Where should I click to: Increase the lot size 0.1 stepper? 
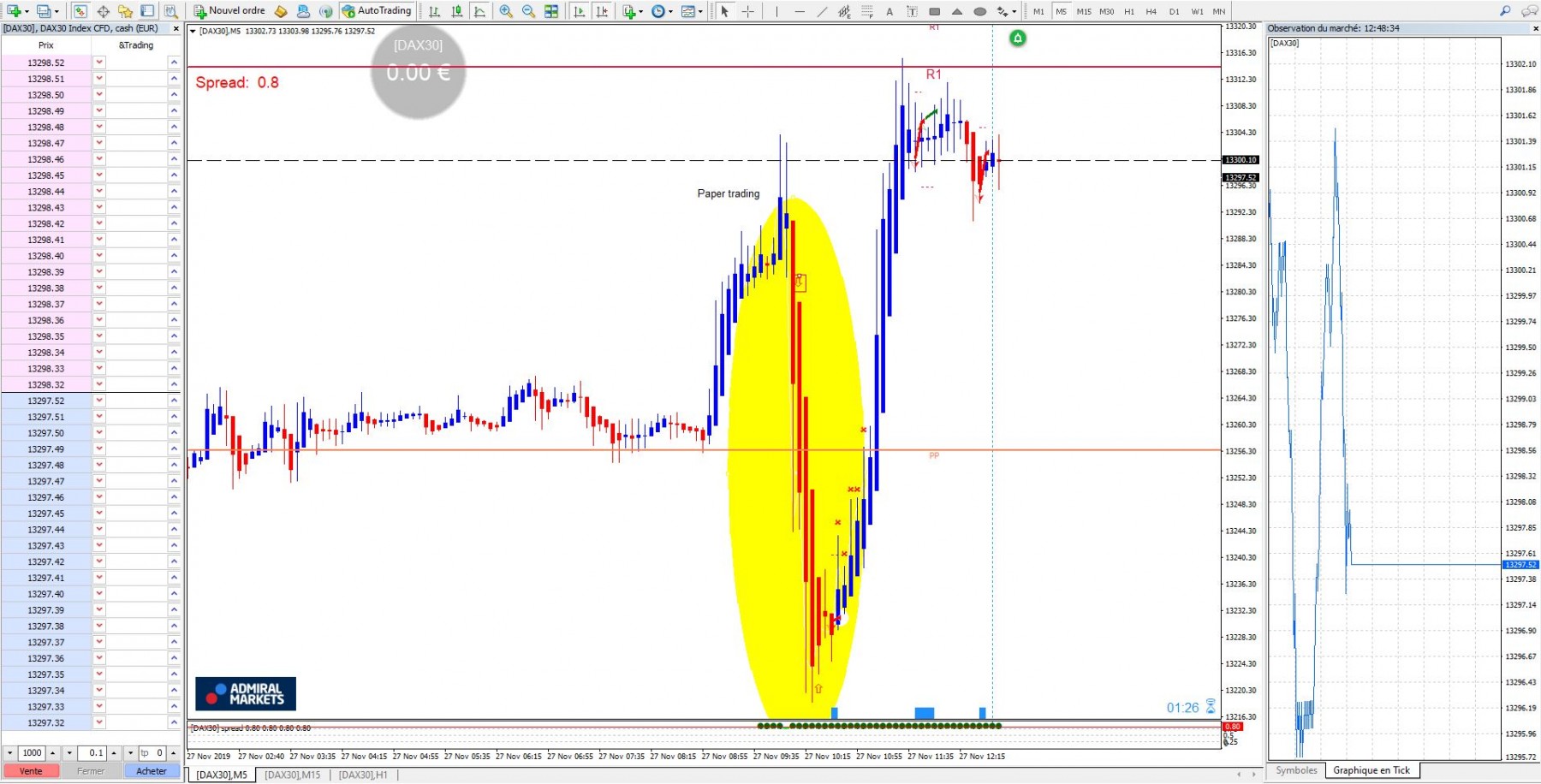tap(113, 753)
